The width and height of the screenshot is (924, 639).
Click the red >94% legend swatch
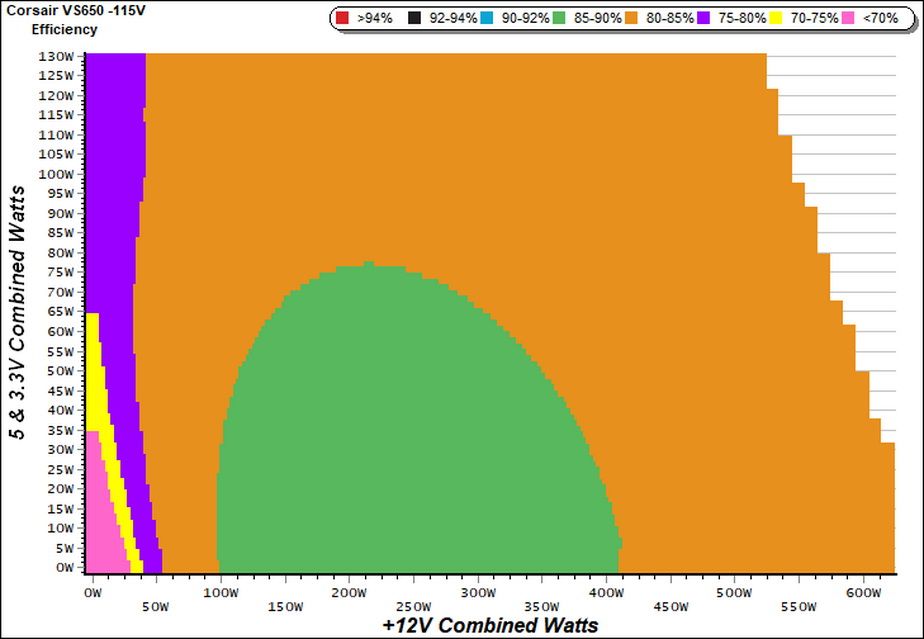tap(342, 18)
